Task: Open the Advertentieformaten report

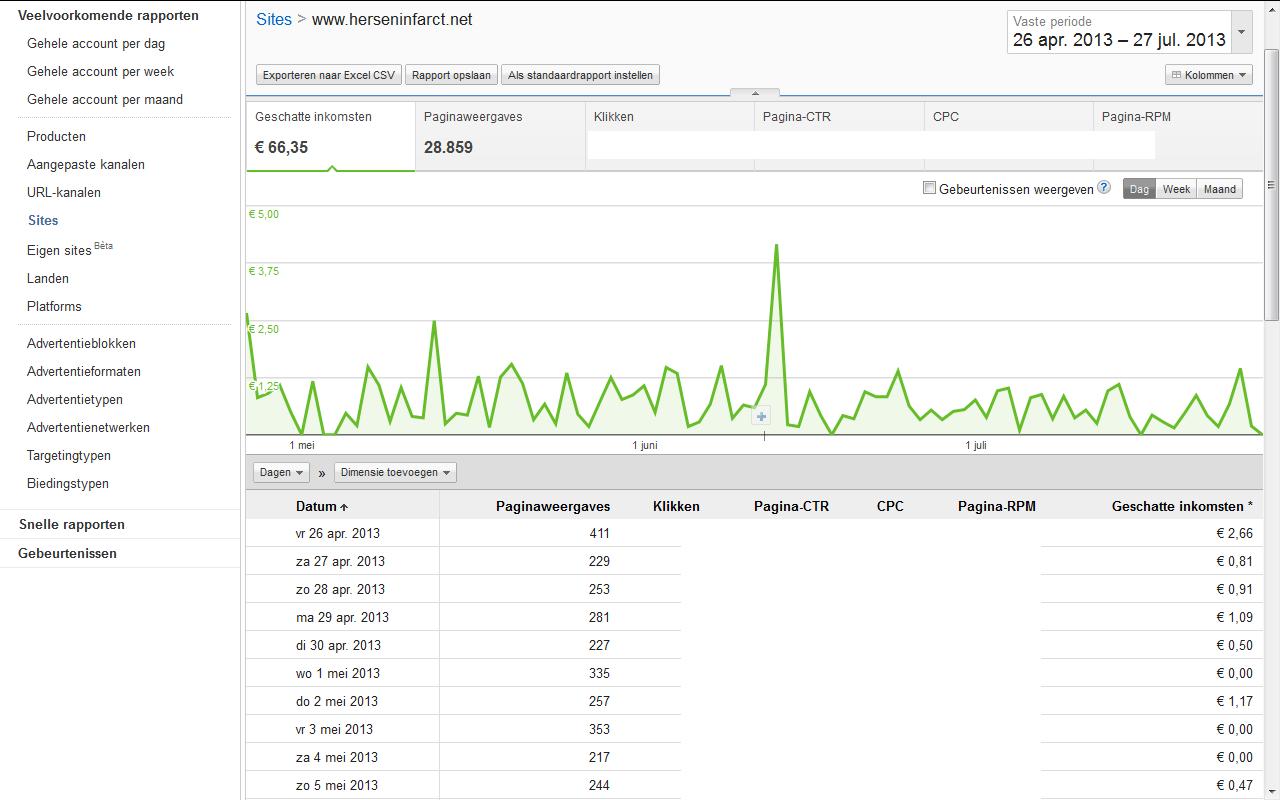Action: [84, 371]
